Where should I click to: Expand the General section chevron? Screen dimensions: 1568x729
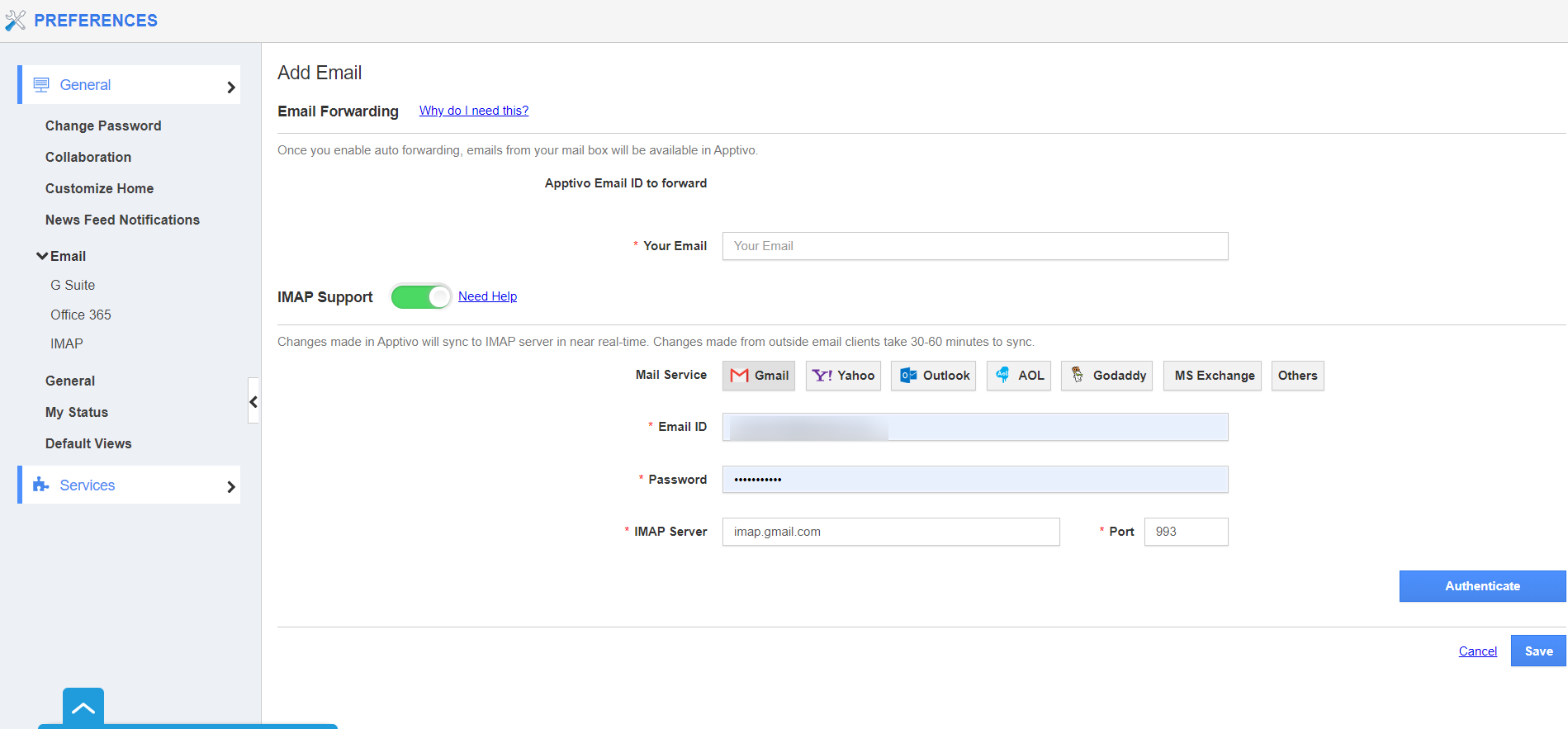[231, 87]
